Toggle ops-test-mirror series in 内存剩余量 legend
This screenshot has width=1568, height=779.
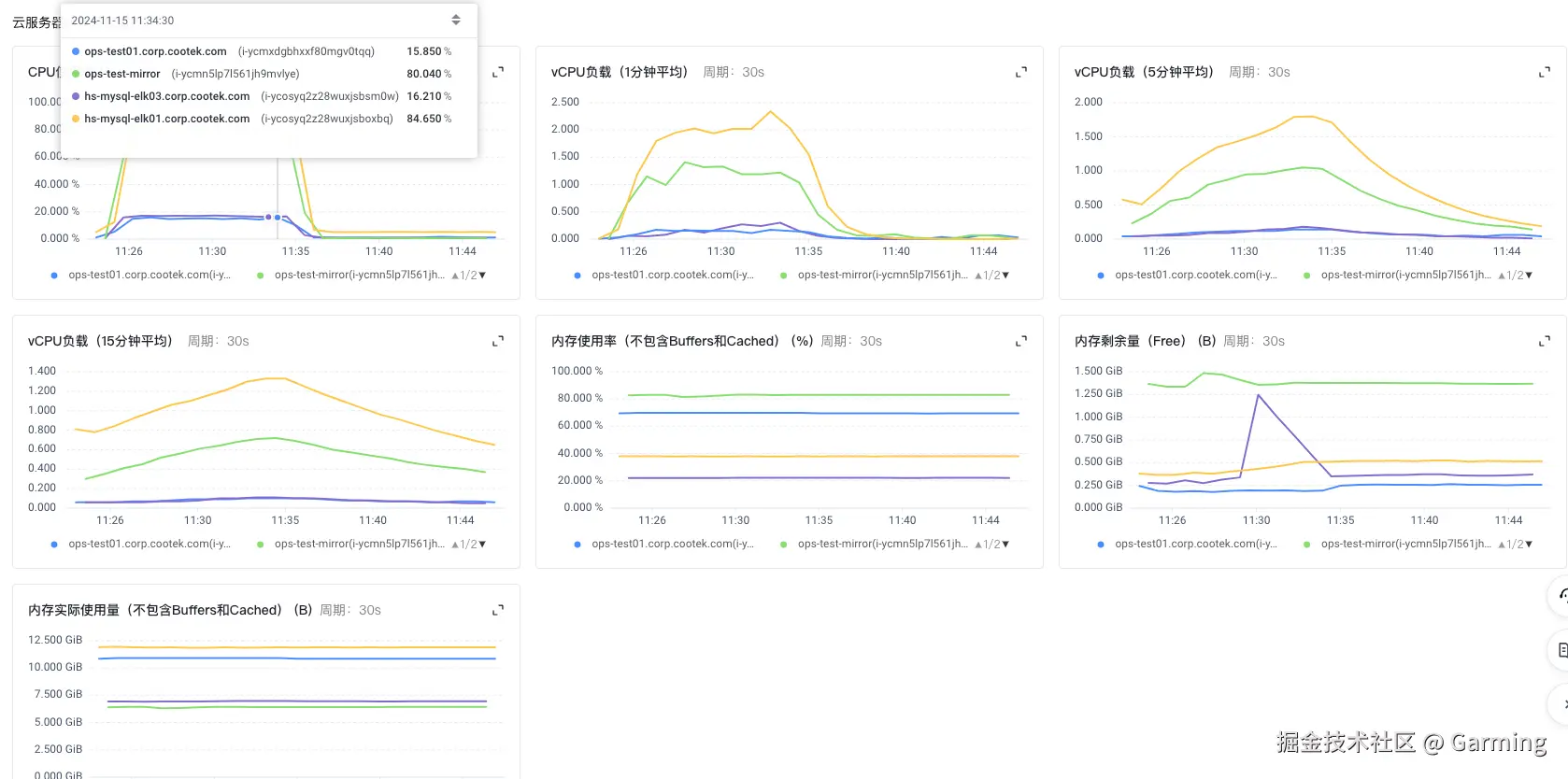coord(1398,544)
